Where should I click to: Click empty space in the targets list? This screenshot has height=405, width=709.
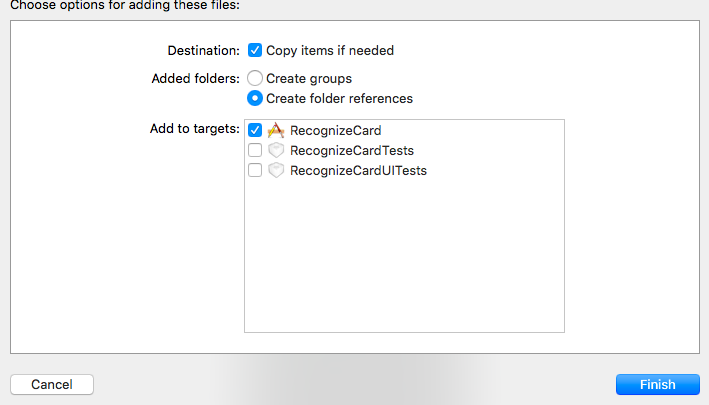click(404, 260)
